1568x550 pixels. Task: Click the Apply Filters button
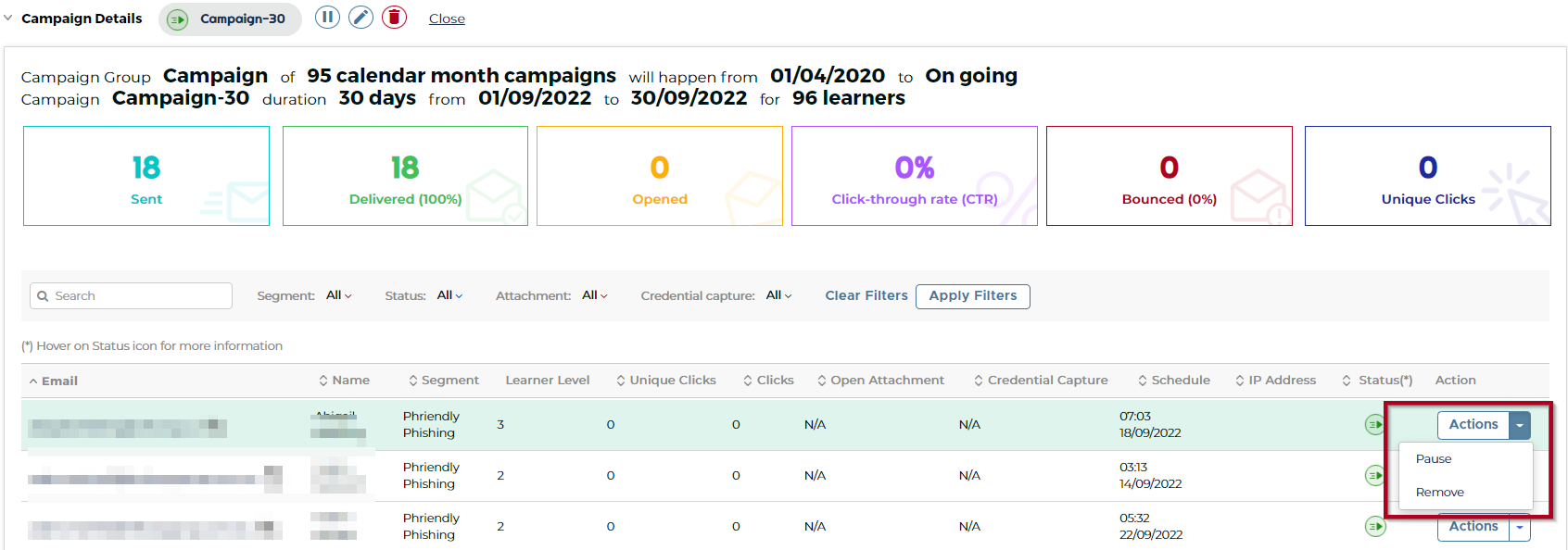coord(972,295)
